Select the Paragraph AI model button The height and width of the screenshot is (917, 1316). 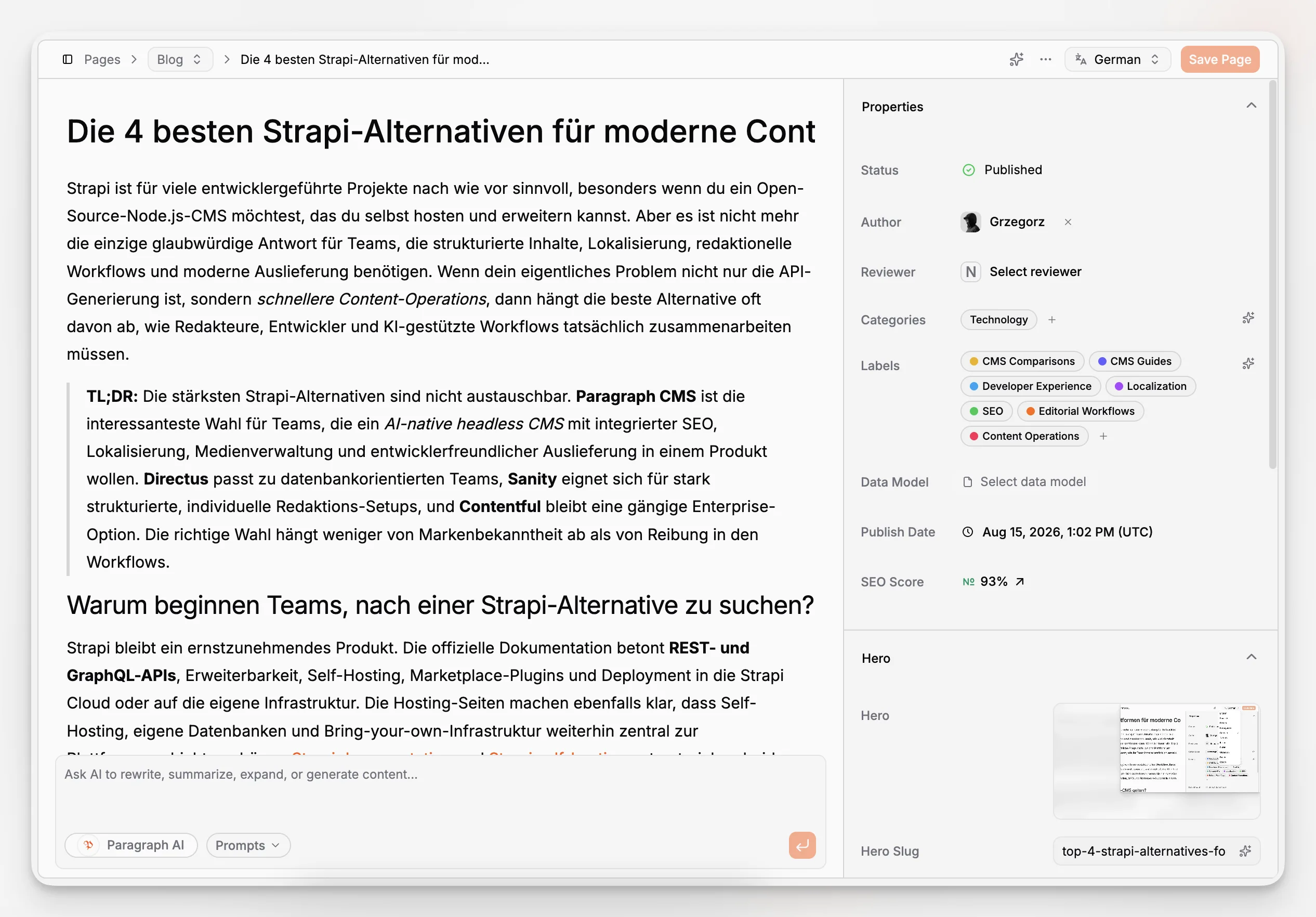click(131, 846)
